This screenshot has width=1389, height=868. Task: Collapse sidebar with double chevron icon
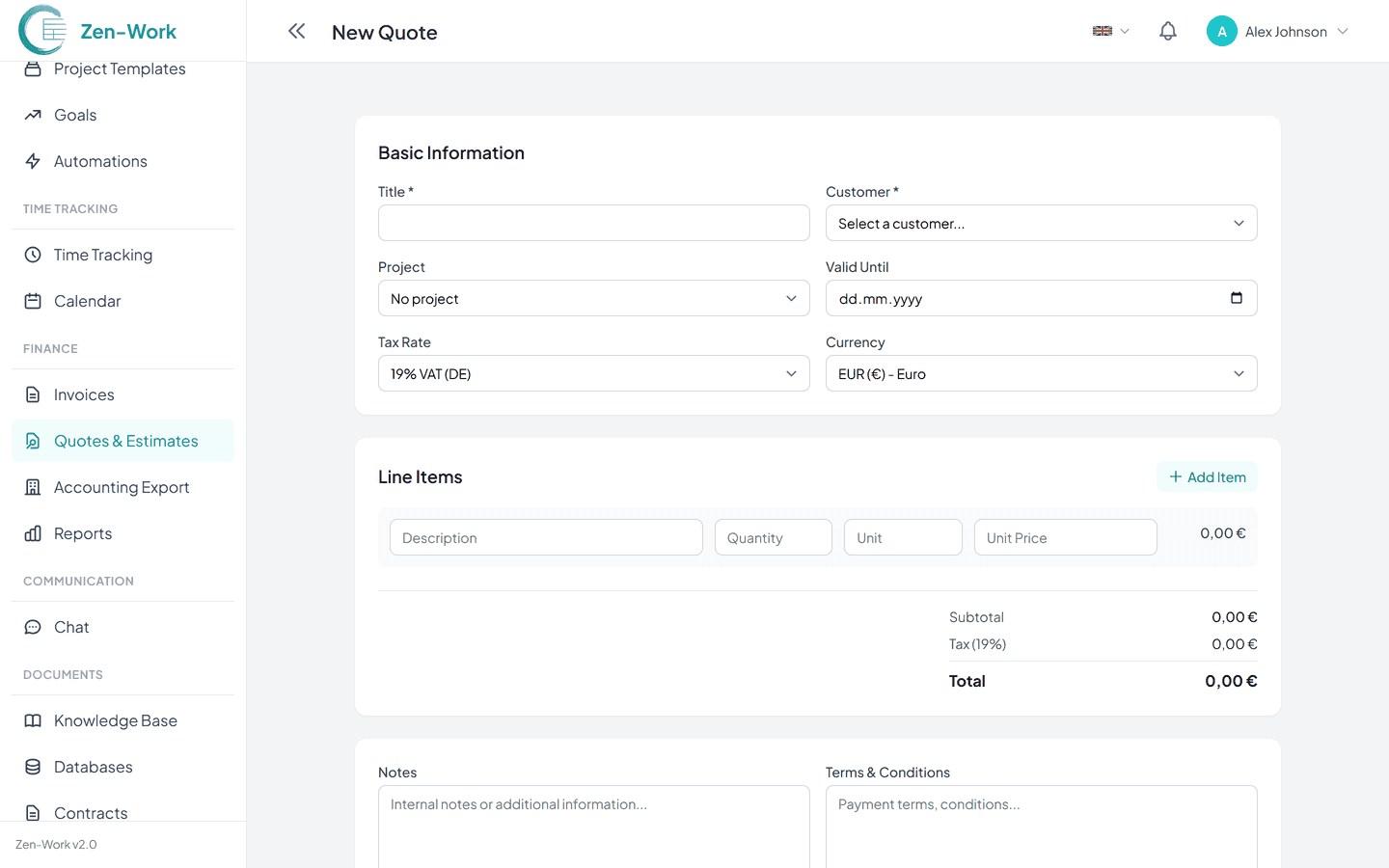tap(296, 31)
